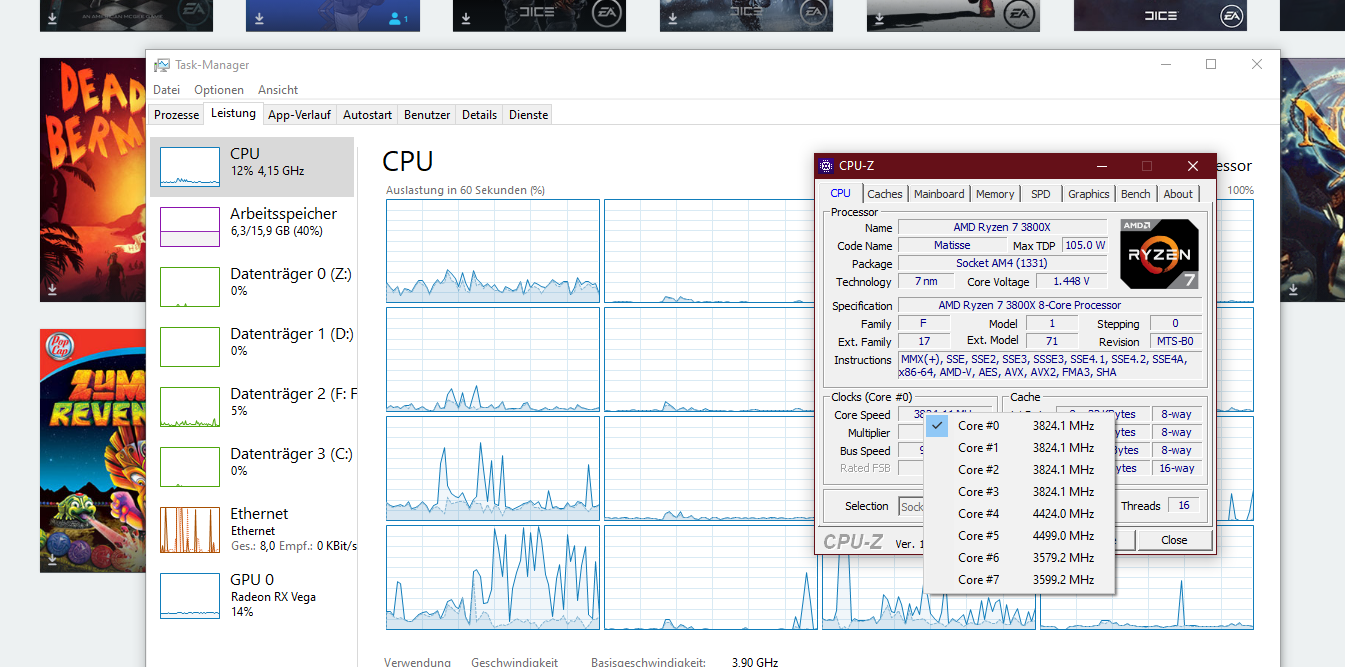Click the Core Voltage 1.448 V value
1345x667 pixels.
click(1071, 282)
